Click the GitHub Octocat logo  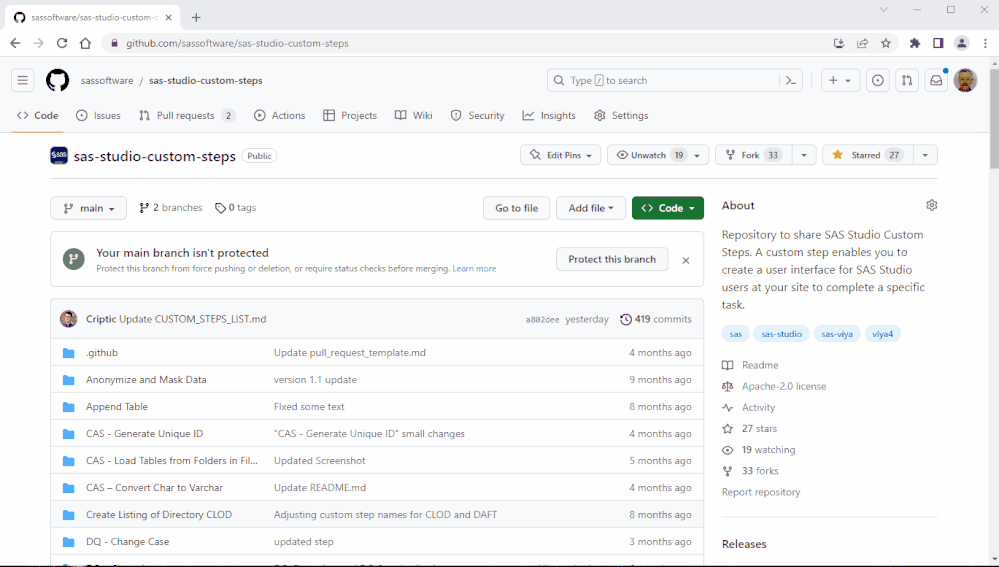58,81
